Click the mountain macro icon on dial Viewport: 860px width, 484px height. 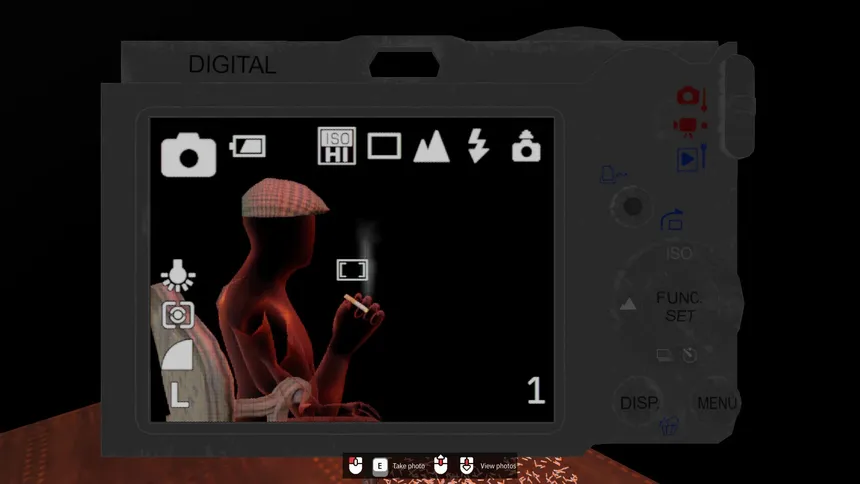tap(628, 304)
